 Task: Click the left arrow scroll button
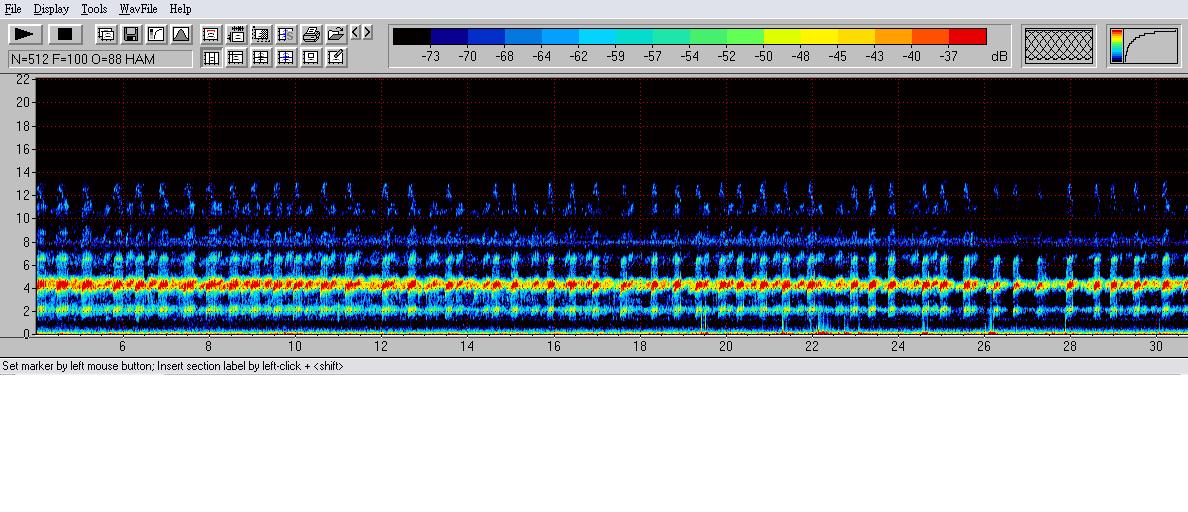(x=355, y=33)
